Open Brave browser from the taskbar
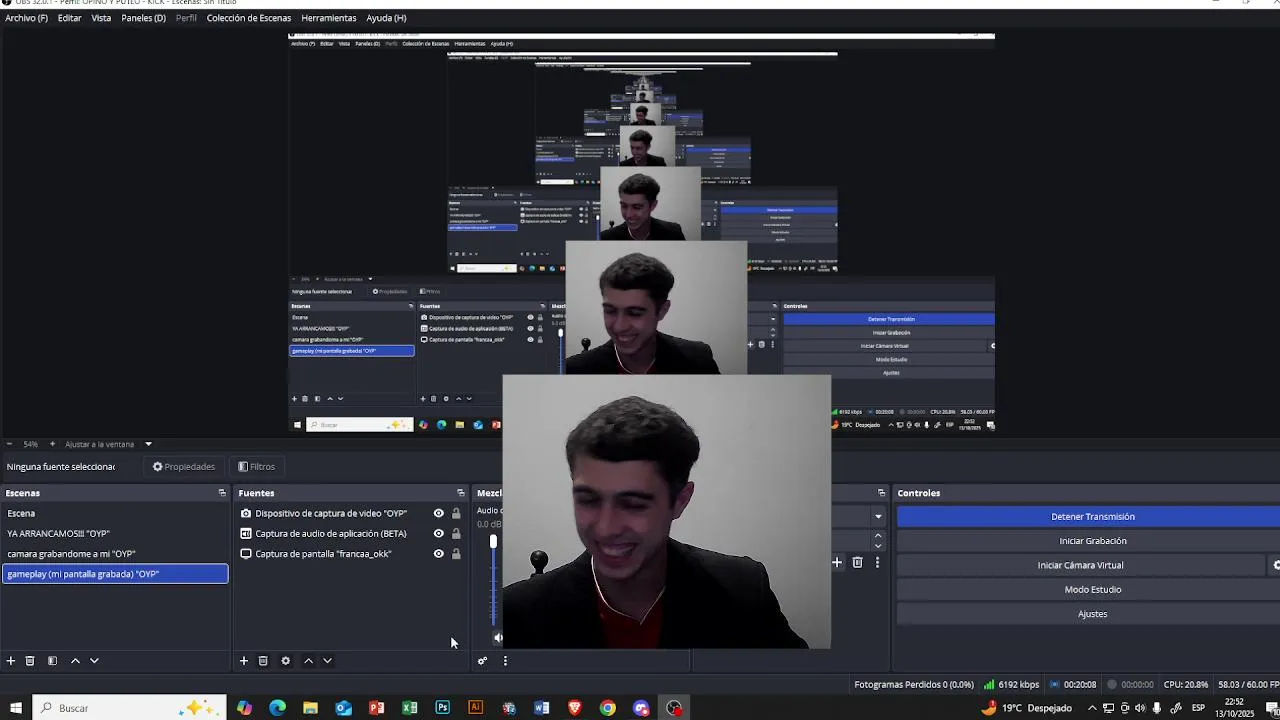The image size is (1280, 720). click(574, 708)
